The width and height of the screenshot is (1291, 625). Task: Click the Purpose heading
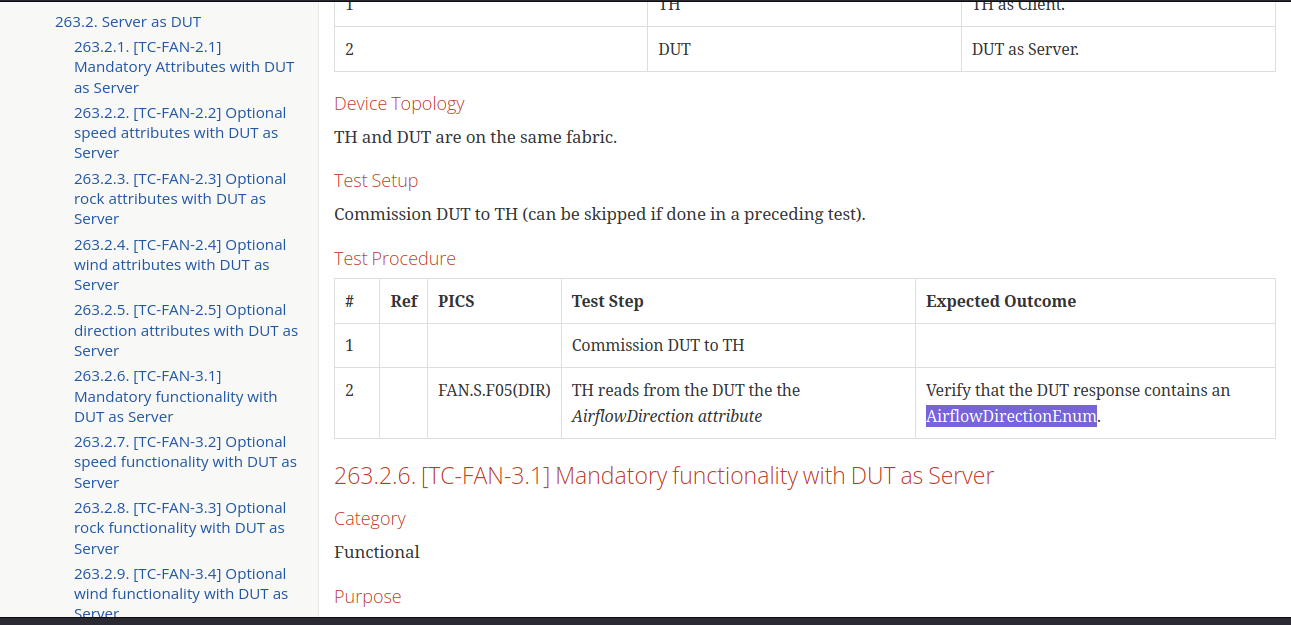pos(367,596)
